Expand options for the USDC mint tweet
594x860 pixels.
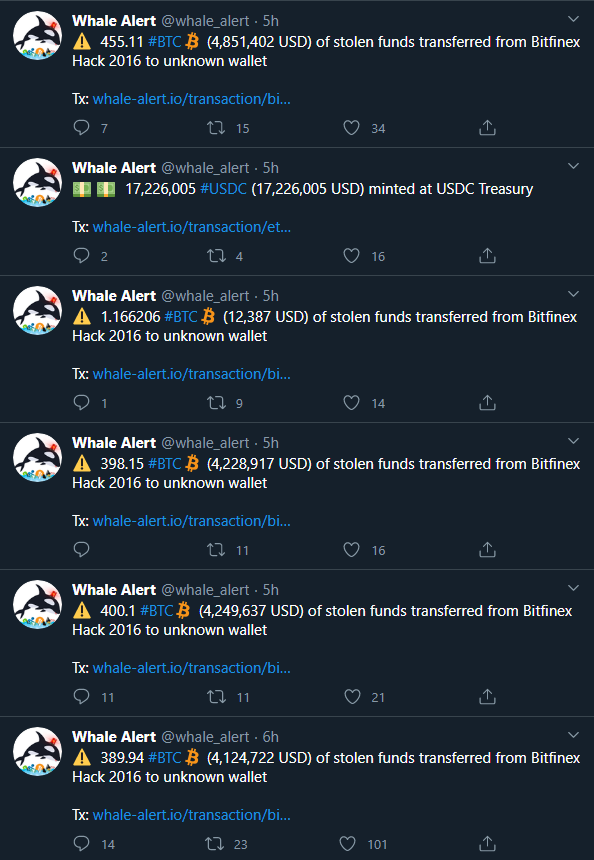573,165
